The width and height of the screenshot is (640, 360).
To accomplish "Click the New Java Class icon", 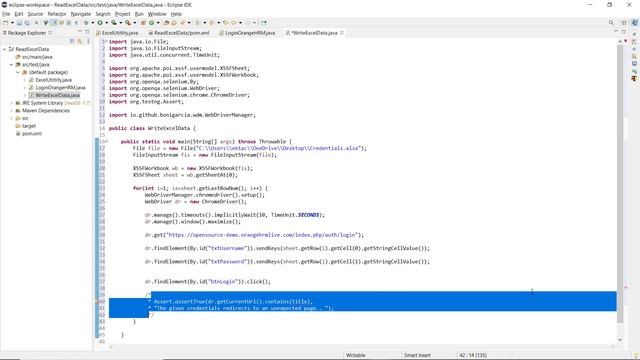I will pyautogui.click(x=151, y=23).
